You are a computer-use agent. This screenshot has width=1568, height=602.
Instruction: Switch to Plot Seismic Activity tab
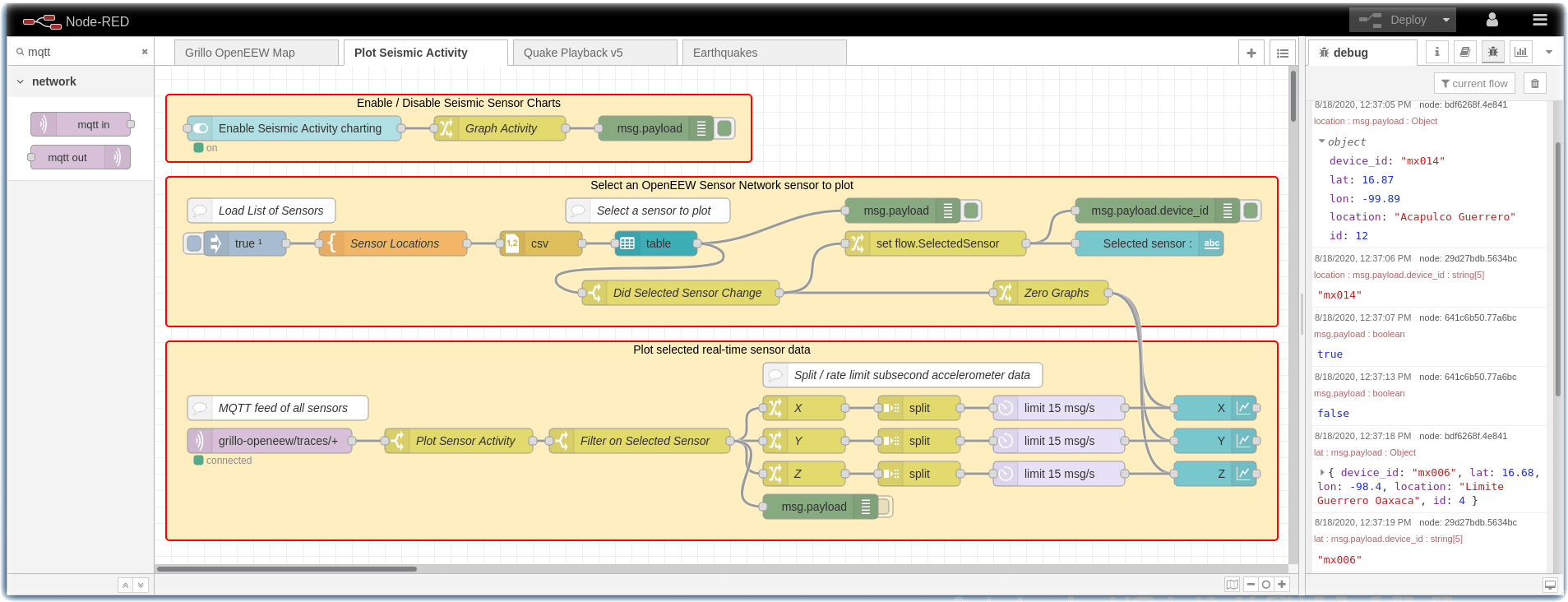[x=425, y=53]
